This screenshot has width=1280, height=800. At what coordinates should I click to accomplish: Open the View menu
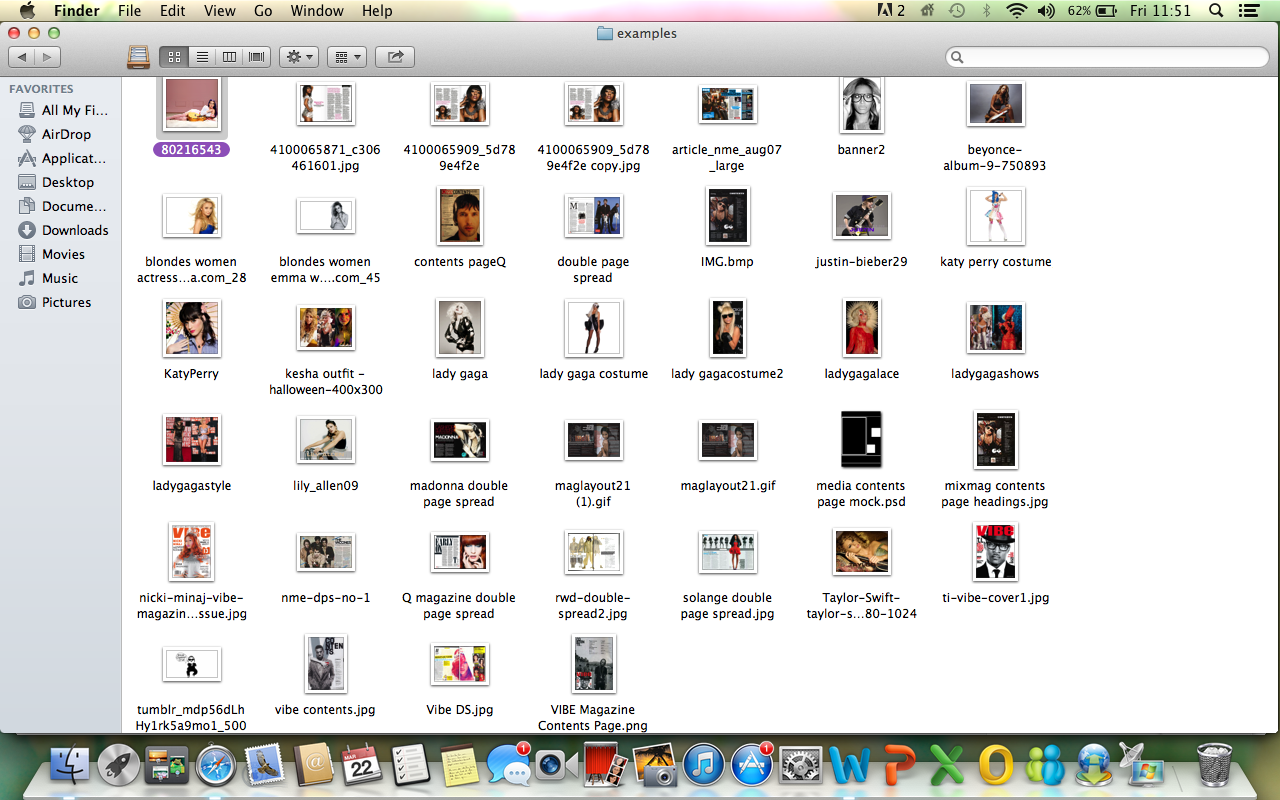pyautogui.click(x=219, y=11)
